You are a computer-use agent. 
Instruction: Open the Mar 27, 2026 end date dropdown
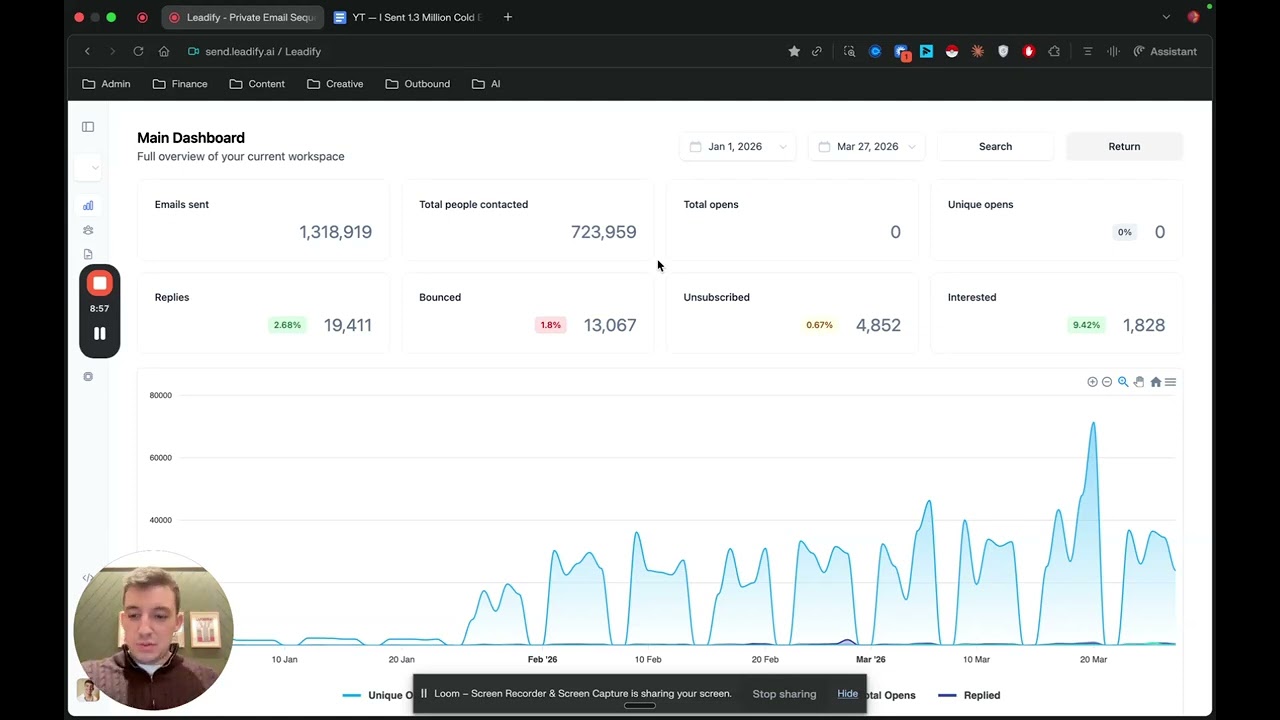tap(867, 146)
